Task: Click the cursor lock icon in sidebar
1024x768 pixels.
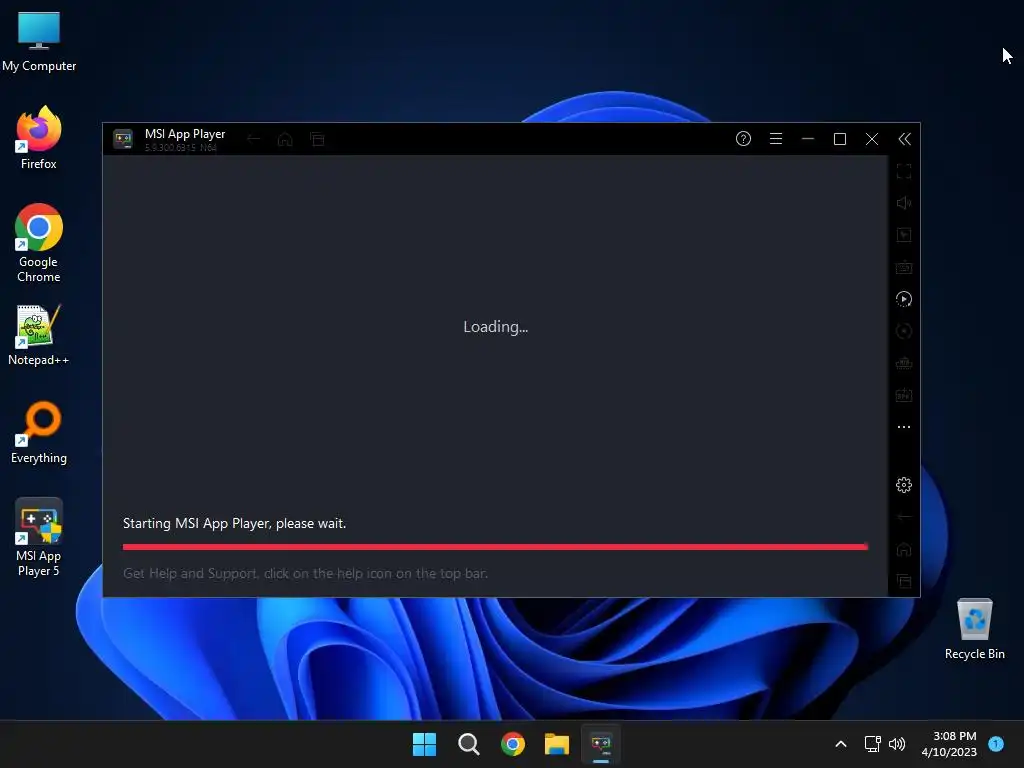Action: tap(904, 235)
